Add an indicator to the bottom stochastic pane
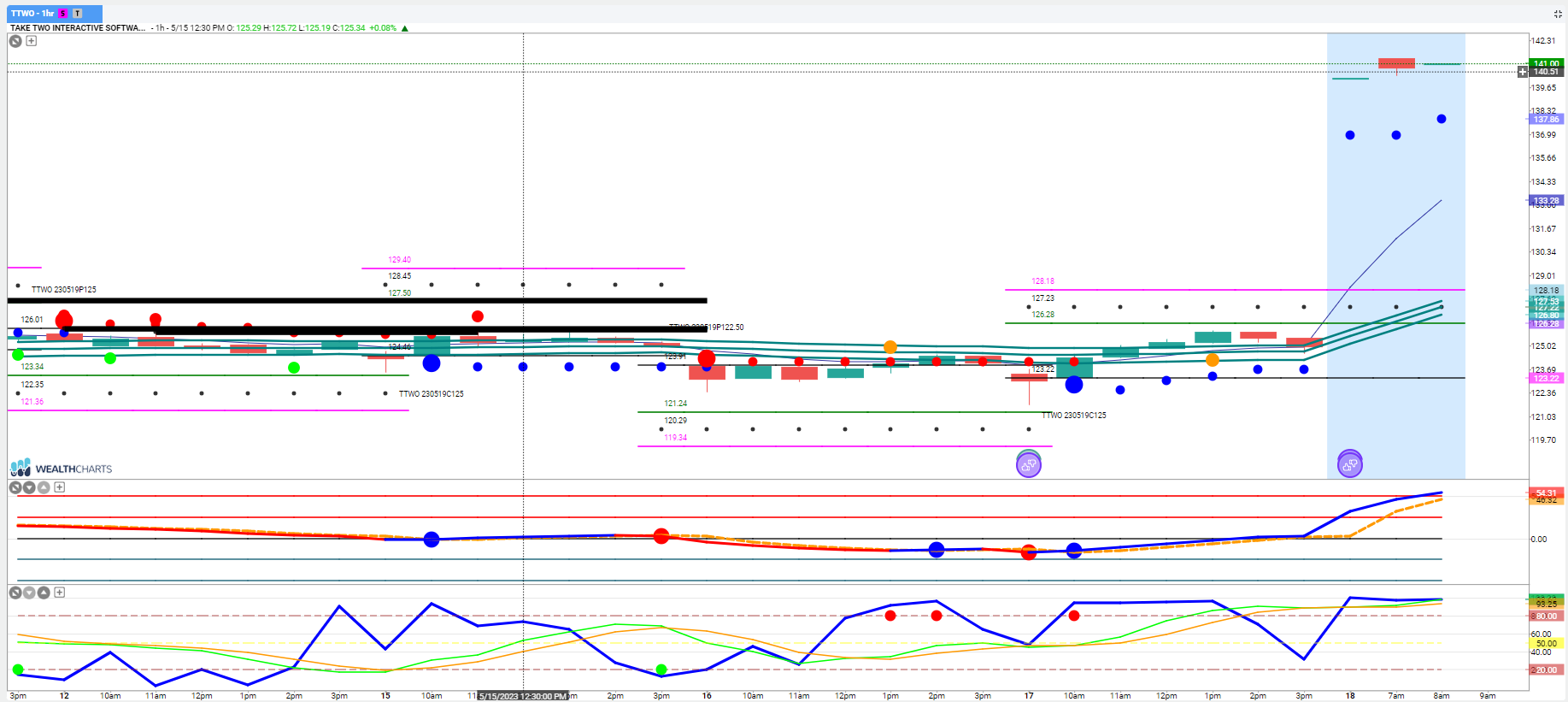1568x702 pixels. [60, 593]
